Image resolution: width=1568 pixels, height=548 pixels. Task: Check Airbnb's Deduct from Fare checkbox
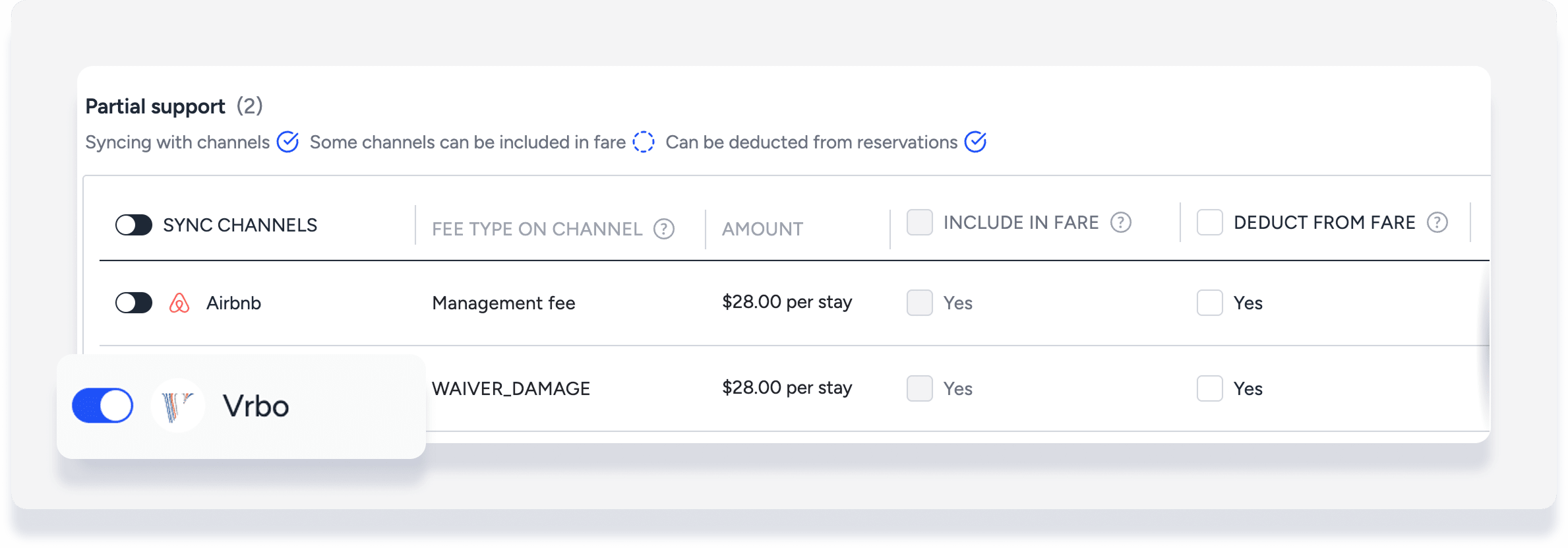[1209, 303]
